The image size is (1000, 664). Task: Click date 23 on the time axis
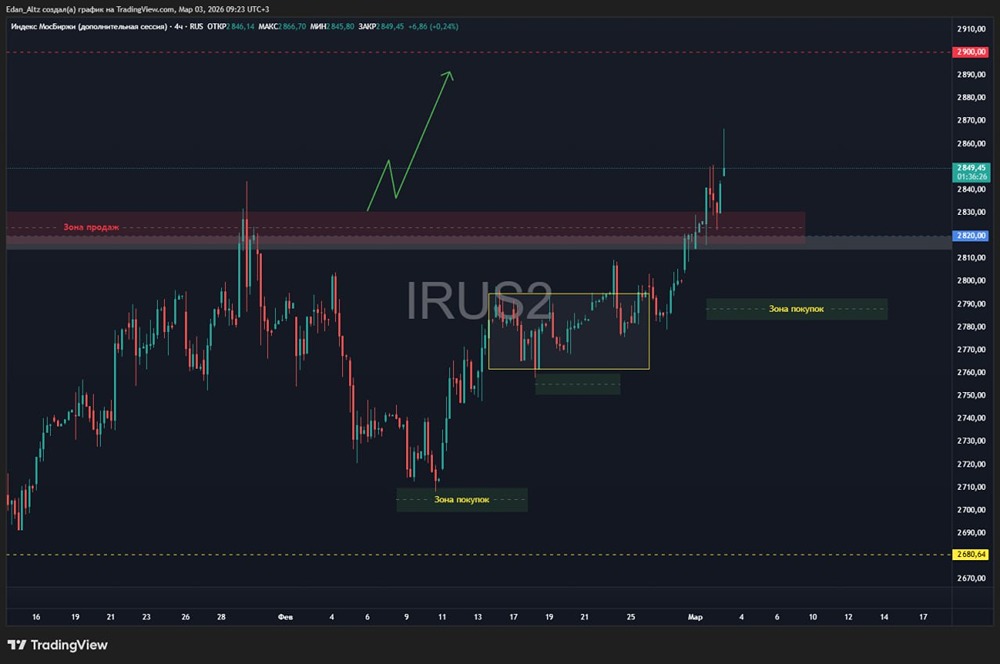[146, 617]
